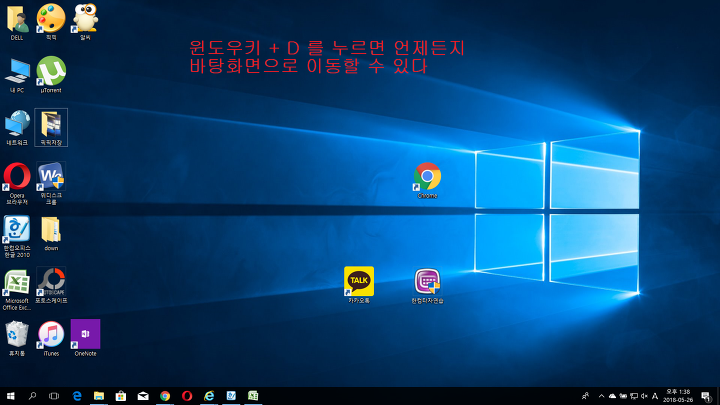Image resolution: width=720 pixels, height=405 pixels.
Task: Launch Opera from the taskbar
Action: point(187,396)
